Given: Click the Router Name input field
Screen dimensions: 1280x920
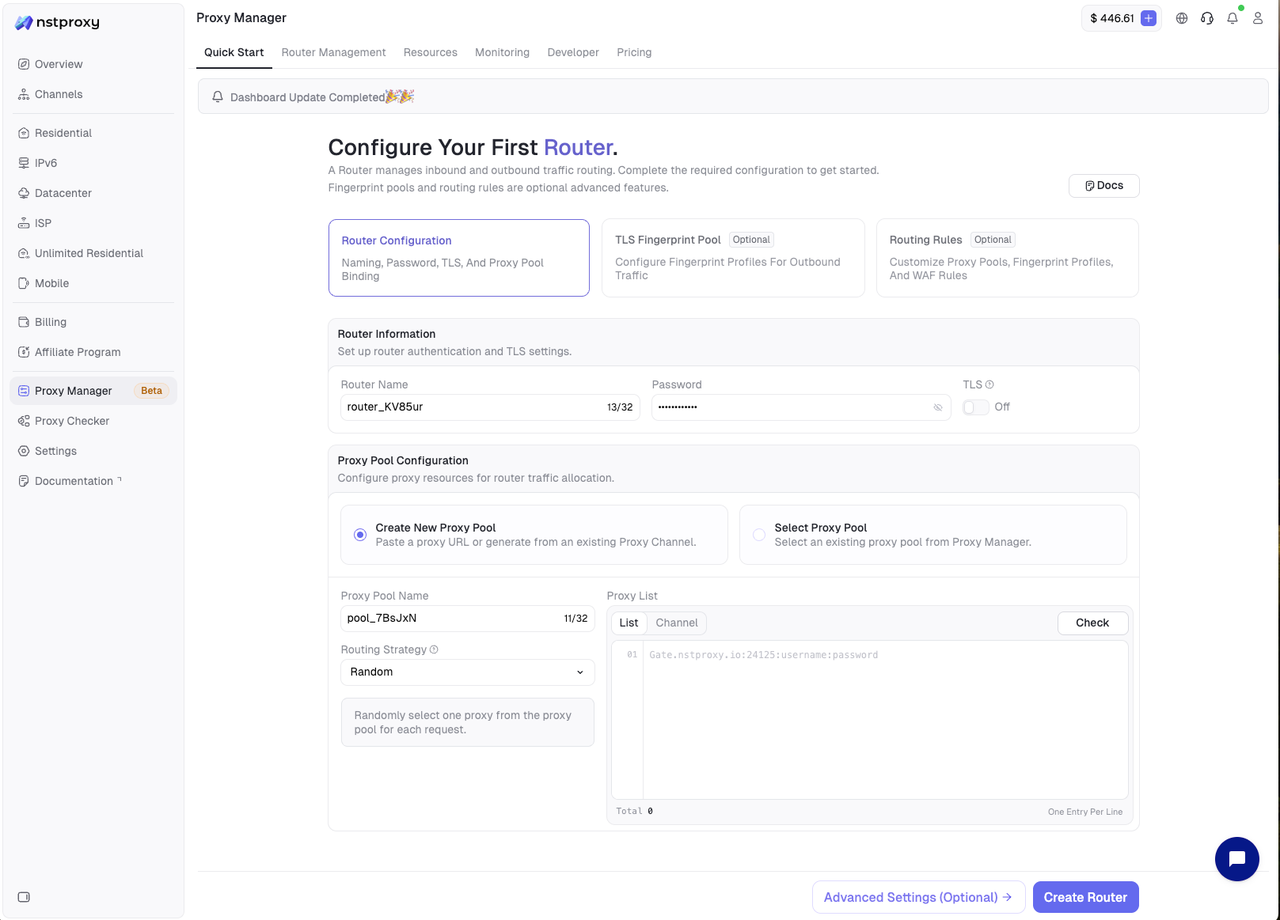Looking at the screenshot, I should coord(490,407).
